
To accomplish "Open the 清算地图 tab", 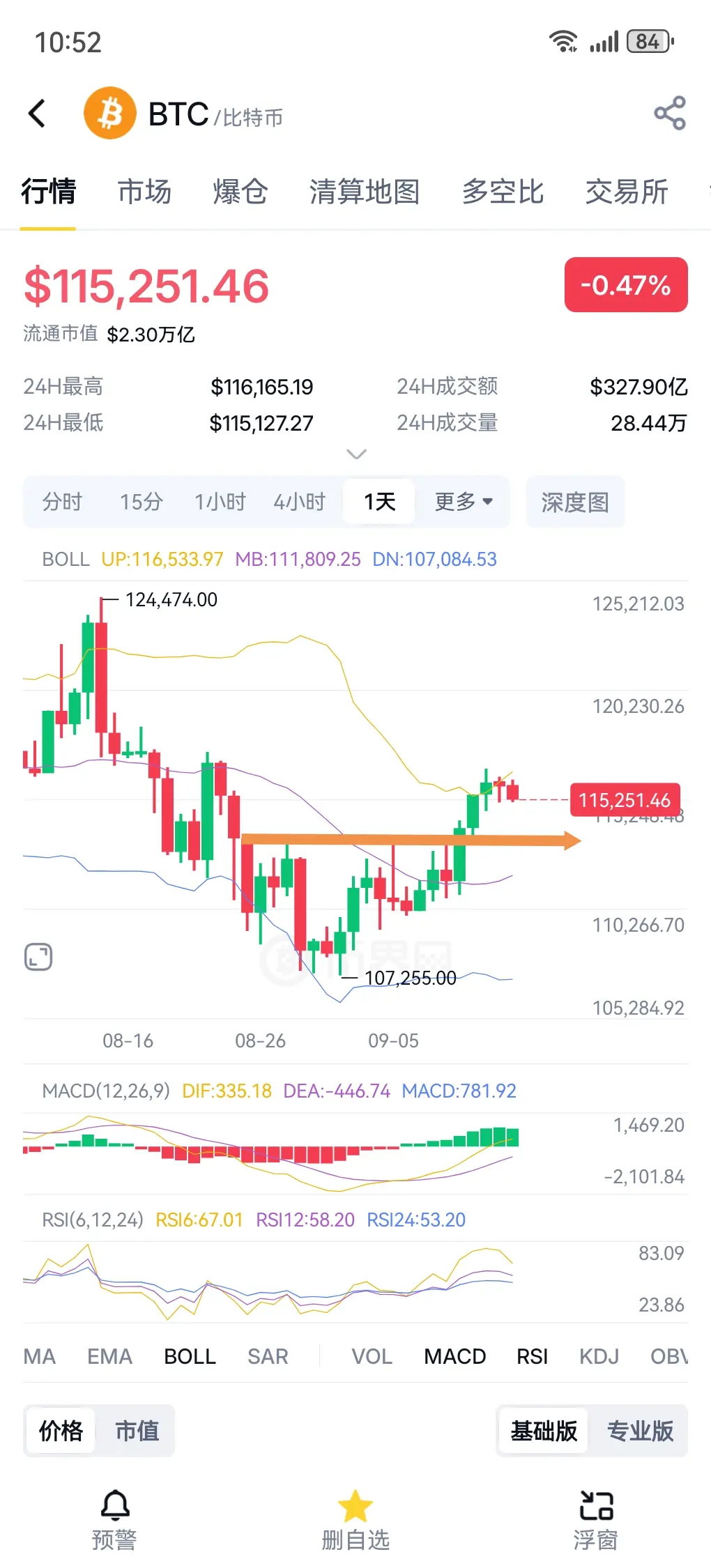I will 365,192.
